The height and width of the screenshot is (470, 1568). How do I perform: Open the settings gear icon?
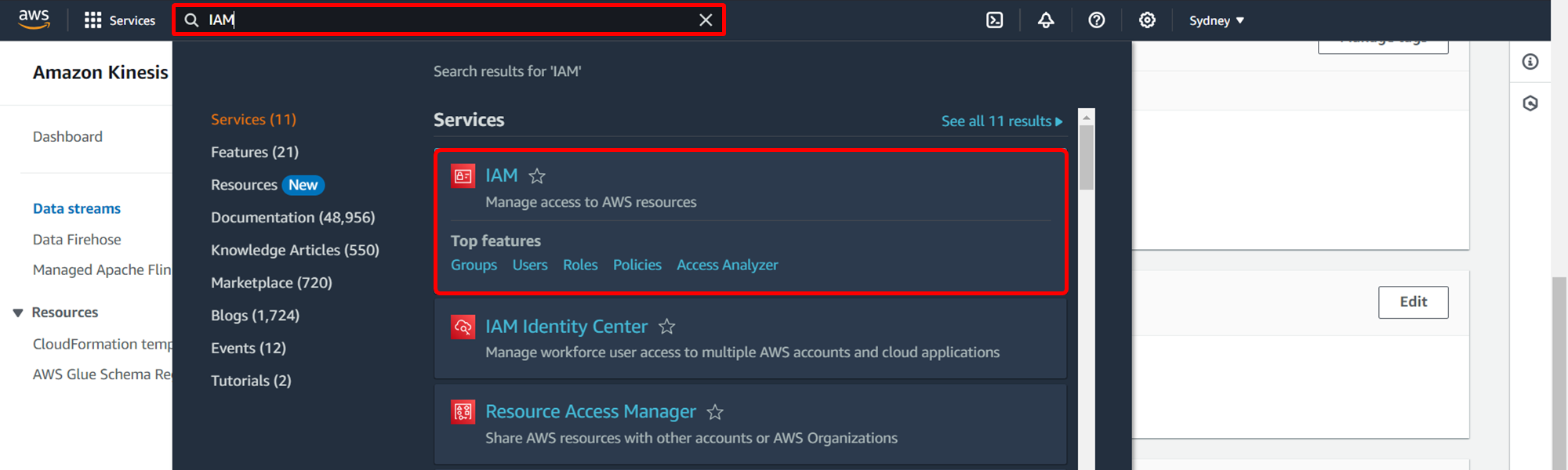(x=1147, y=20)
